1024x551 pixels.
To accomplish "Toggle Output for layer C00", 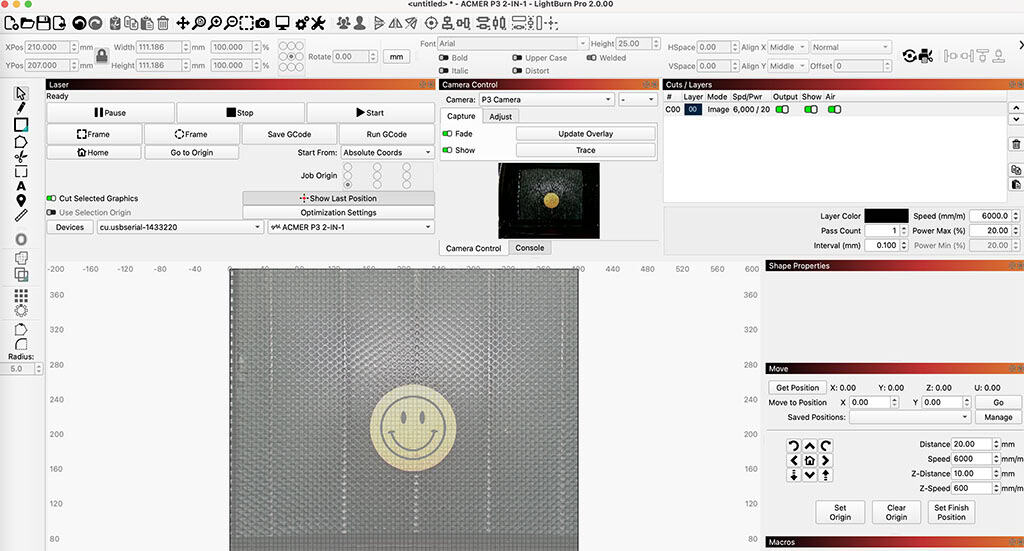I will pyautogui.click(x=782, y=109).
